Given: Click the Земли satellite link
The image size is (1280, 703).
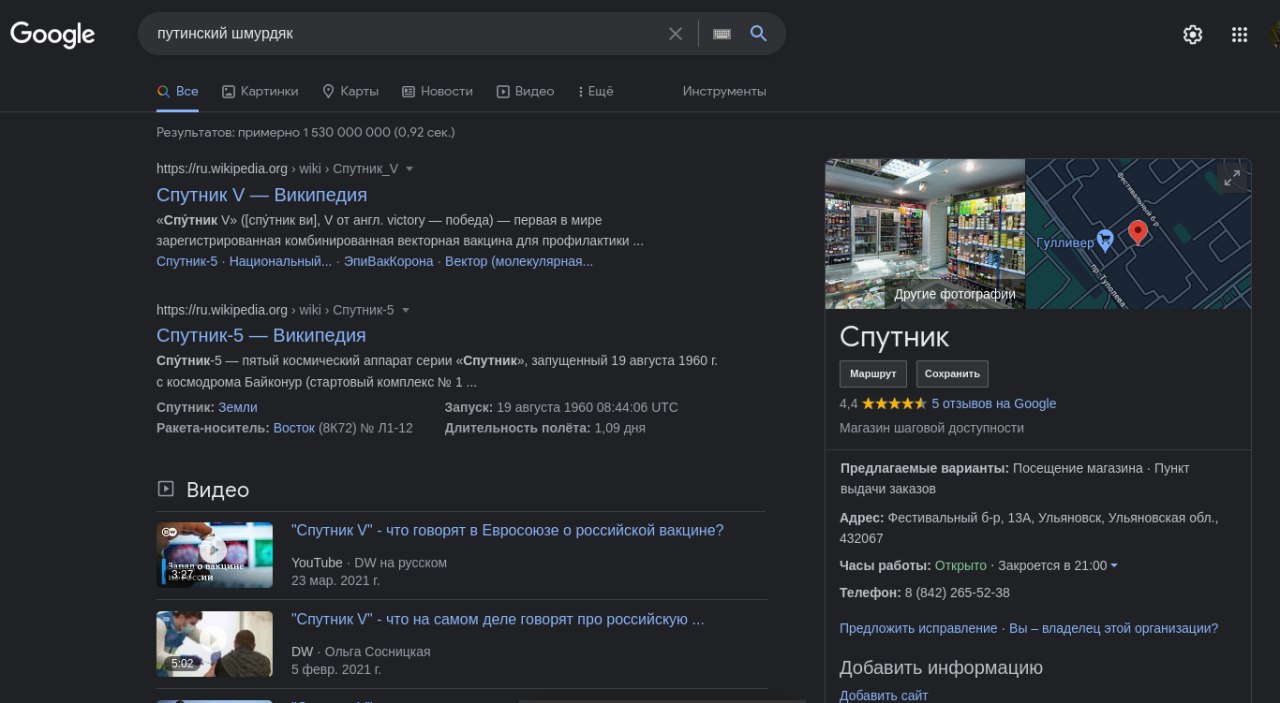Looking at the screenshot, I should tap(238, 407).
